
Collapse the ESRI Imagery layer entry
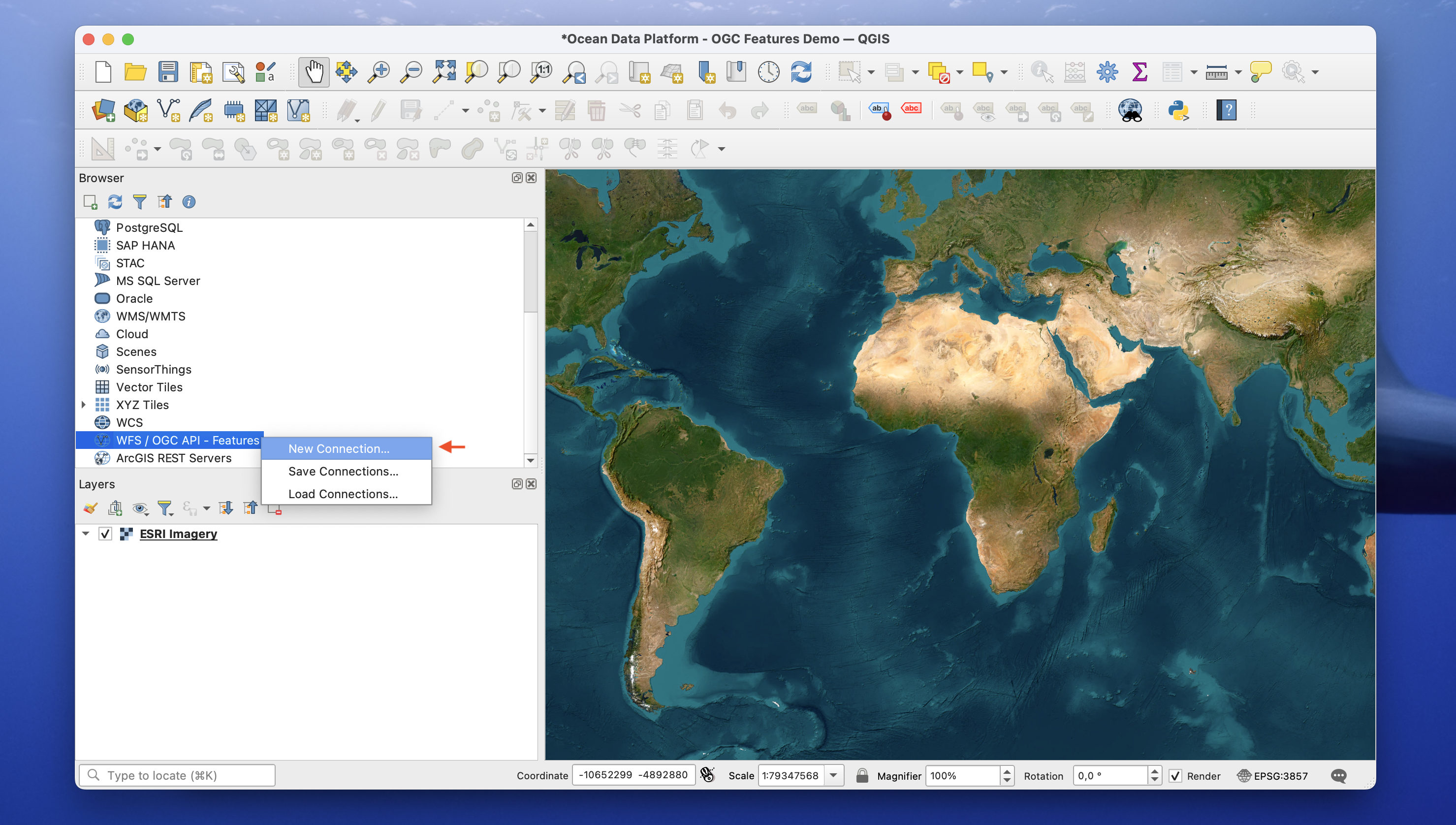coord(86,533)
